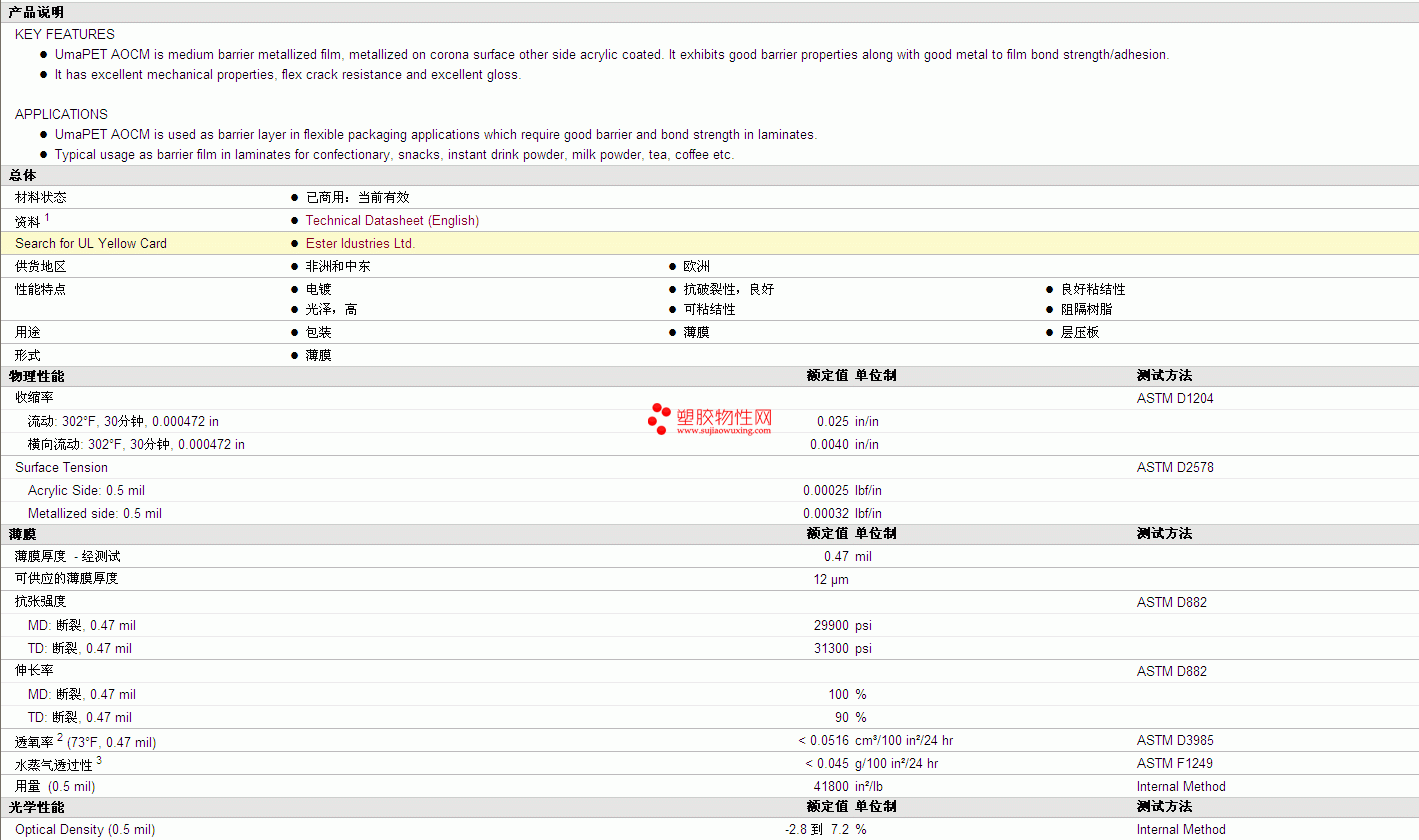The image size is (1419, 840).
Task: Click the Acrylic Side: 0.5 mil row
Action: click(x=86, y=490)
